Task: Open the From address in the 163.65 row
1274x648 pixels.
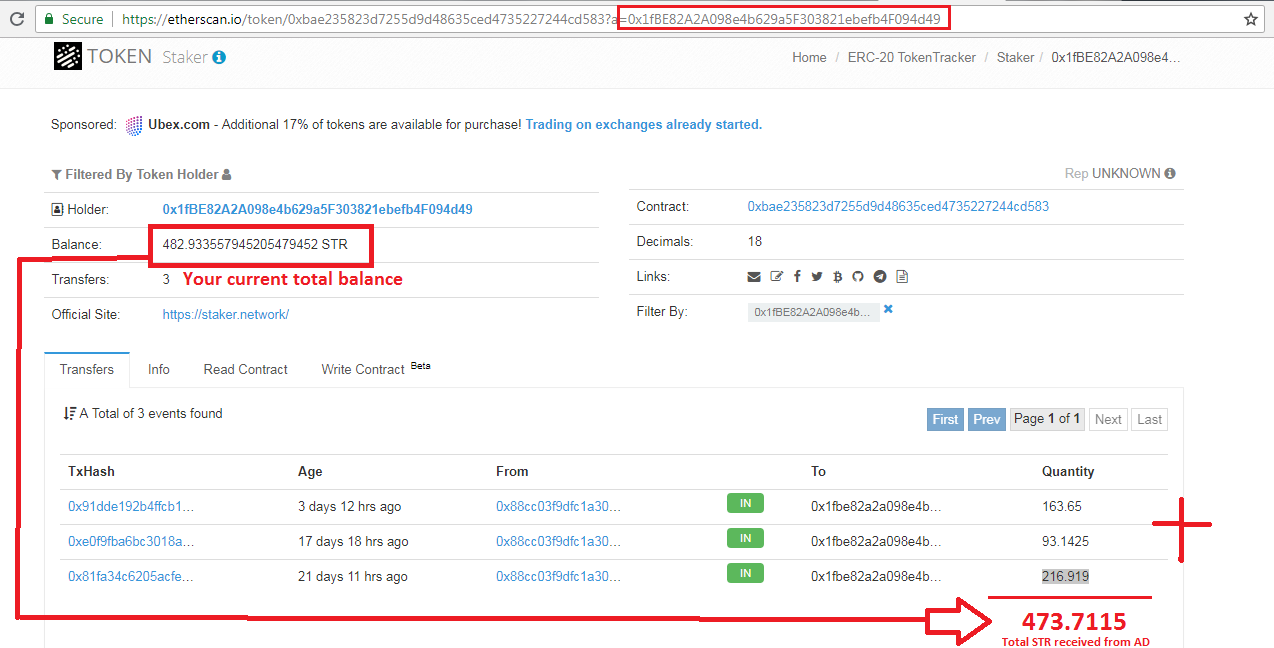Action: point(558,506)
